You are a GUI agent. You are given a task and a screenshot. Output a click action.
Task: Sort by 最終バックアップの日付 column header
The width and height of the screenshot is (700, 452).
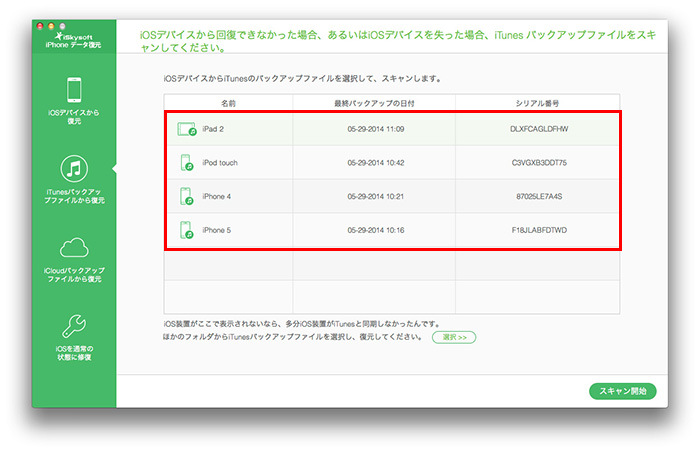(374, 103)
